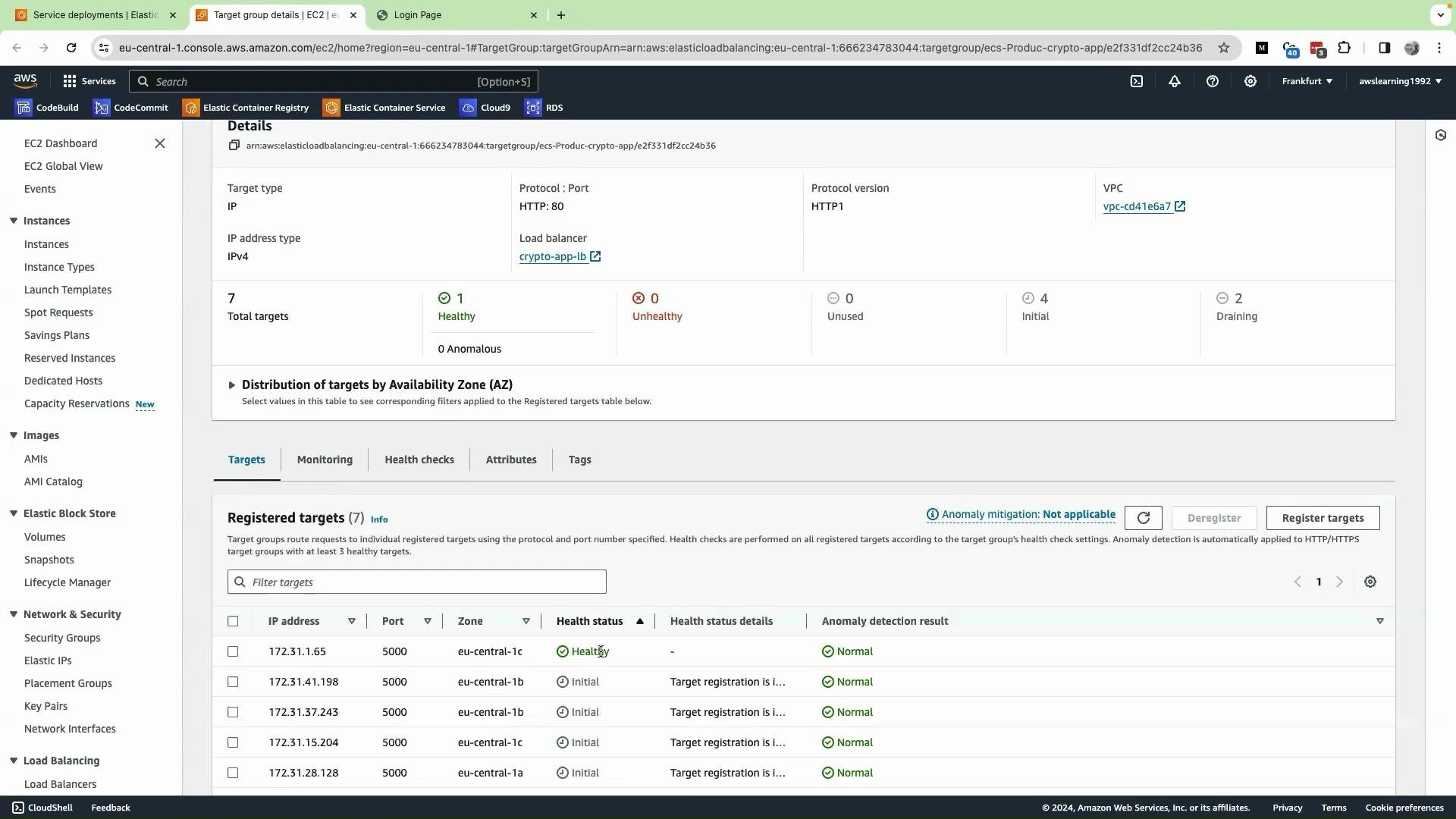Screen dimensions: 1456x819
Task: Open the Frankfurt region dropdown
Action: [x=1307, y=81]
